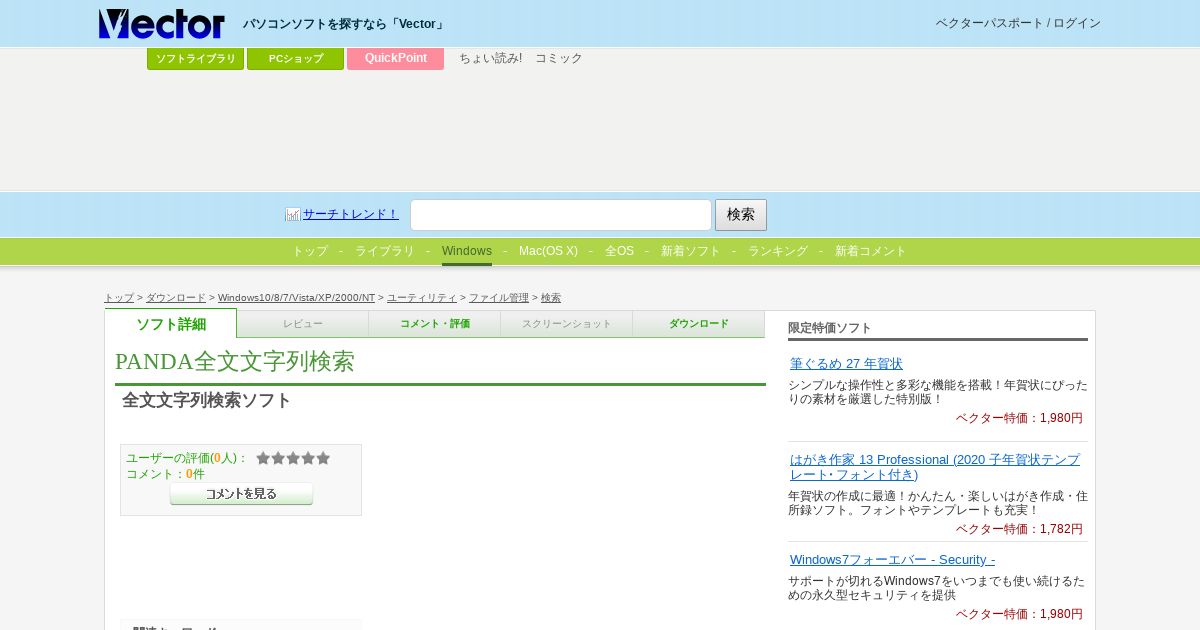Select the スクリーンショット tab
Screen dimensions: 1200x630
pyautogui.click(x=567, y=324)
